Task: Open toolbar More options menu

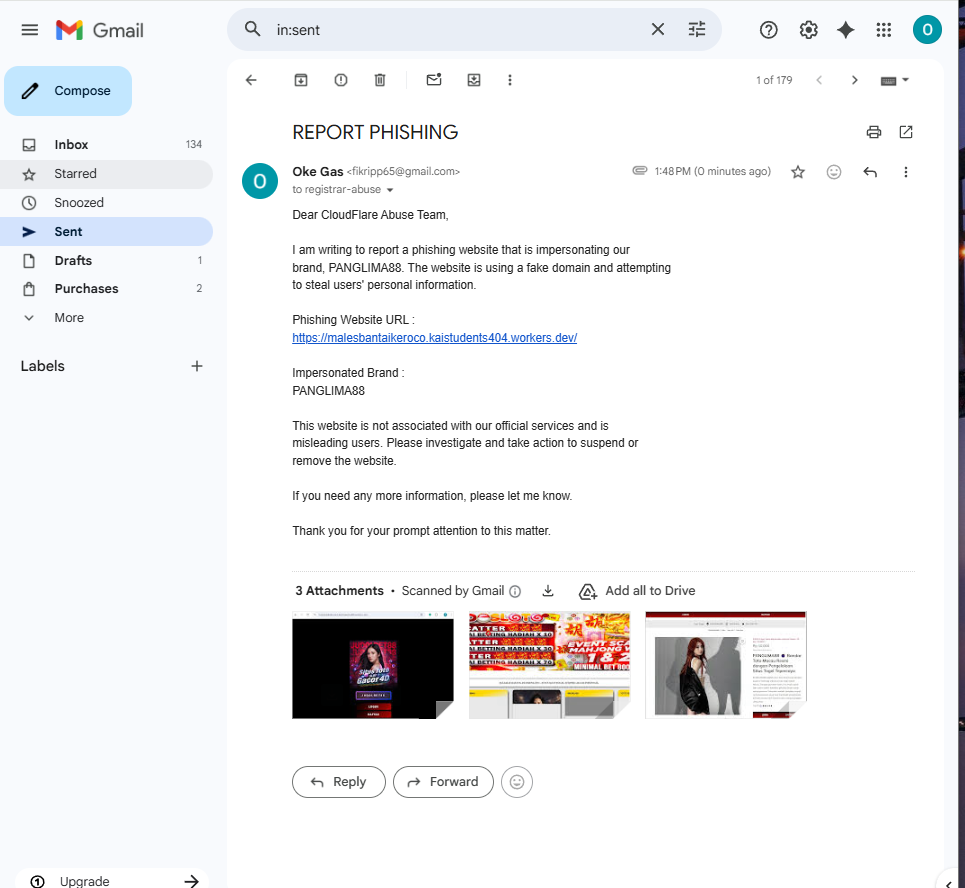Action: click(510, 80)
